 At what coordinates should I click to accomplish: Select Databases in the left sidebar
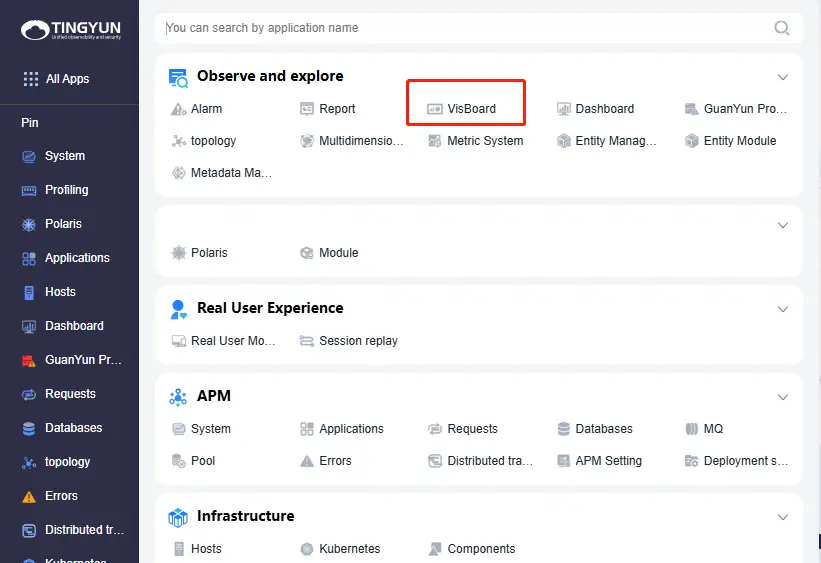(73, 428)
